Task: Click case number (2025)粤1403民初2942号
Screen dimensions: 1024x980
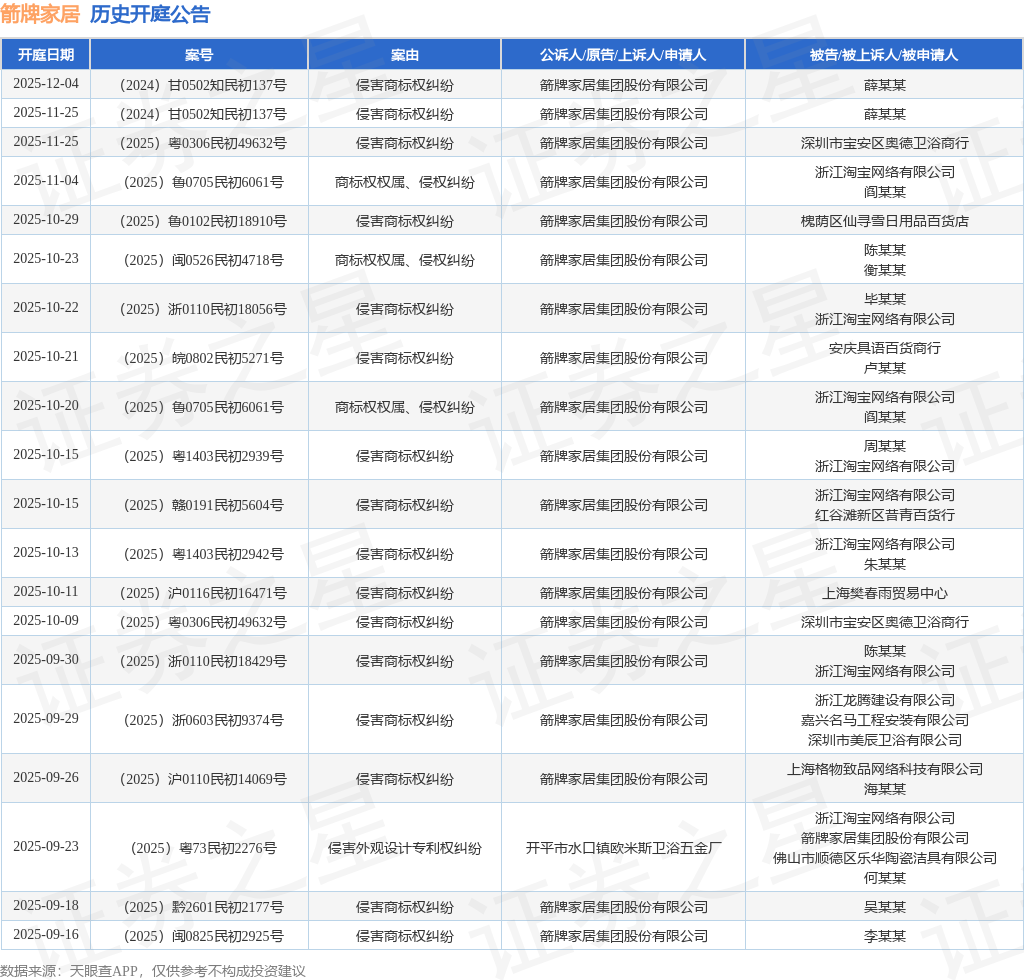Action: pos(203,554)
